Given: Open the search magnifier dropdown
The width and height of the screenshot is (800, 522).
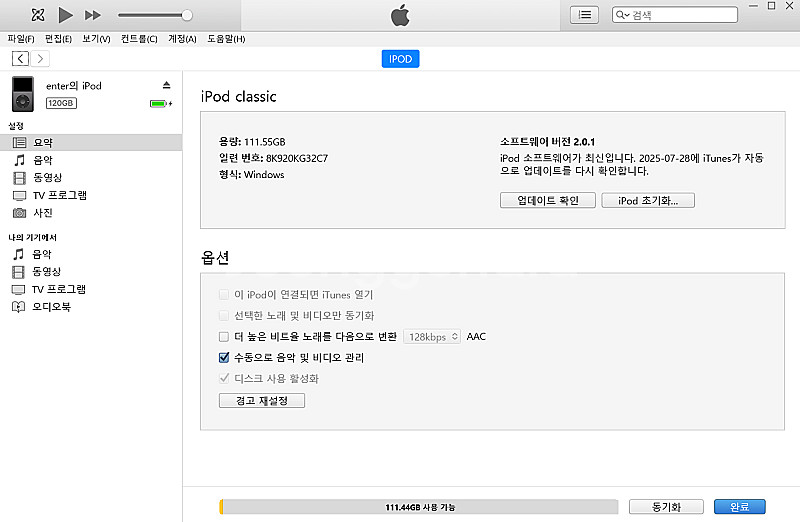Looking at the screenshot, I should point(622,15).
